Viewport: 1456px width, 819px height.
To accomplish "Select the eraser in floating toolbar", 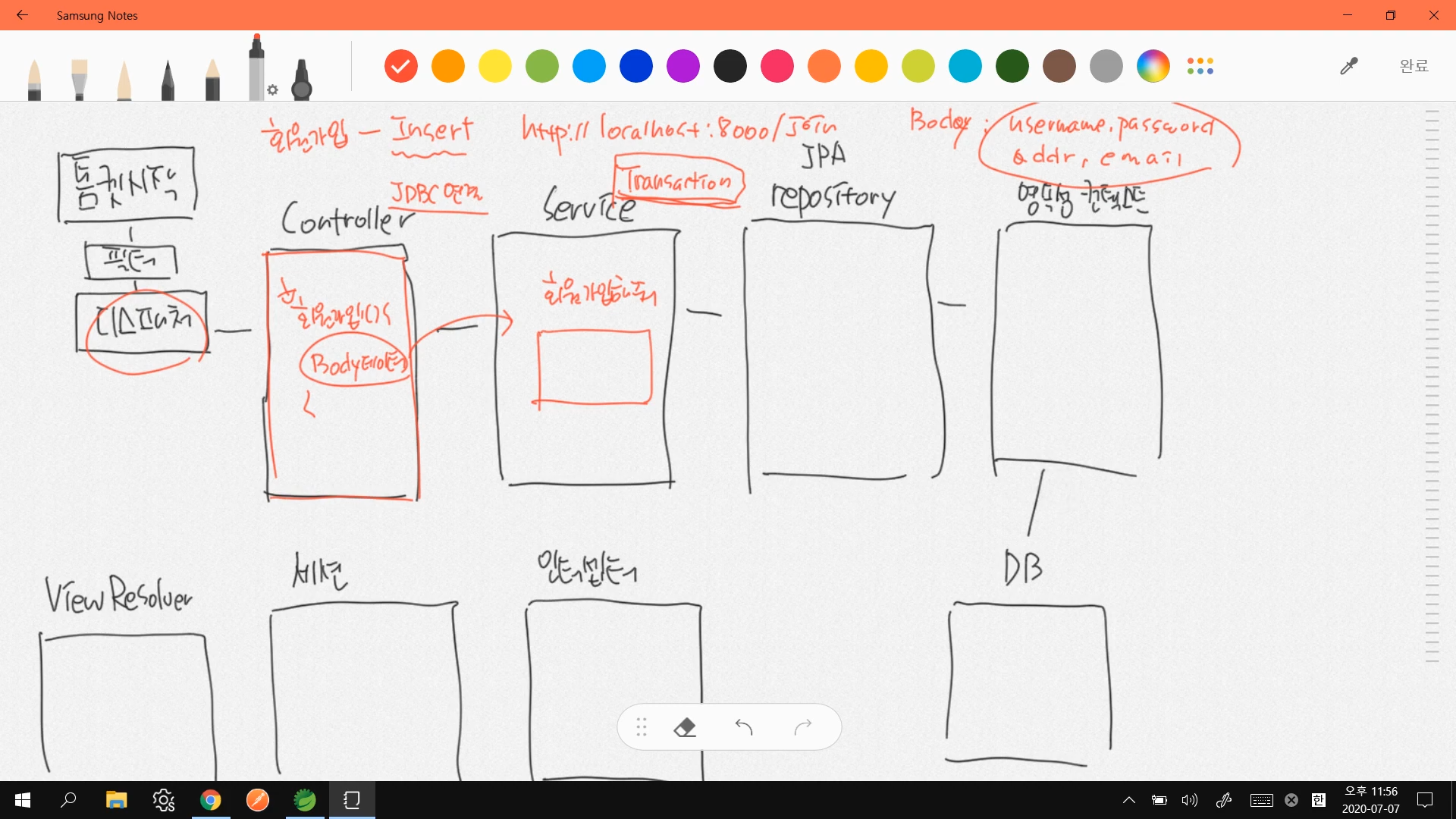I will (x=684, y=727).
